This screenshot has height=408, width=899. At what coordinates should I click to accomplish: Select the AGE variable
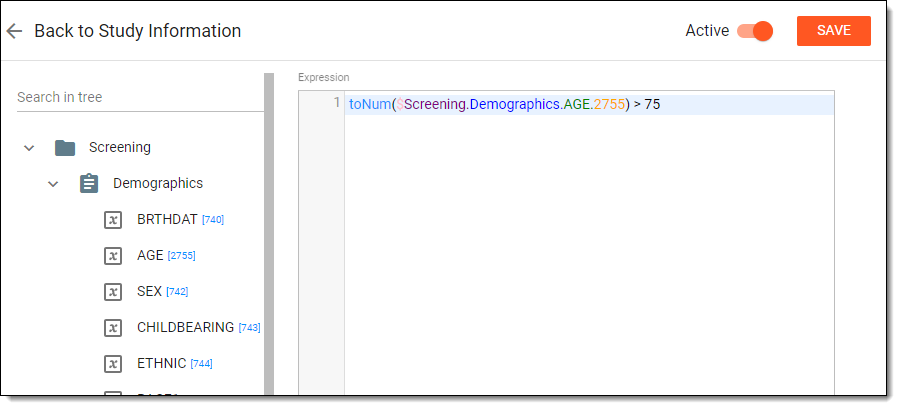point(150,256)
